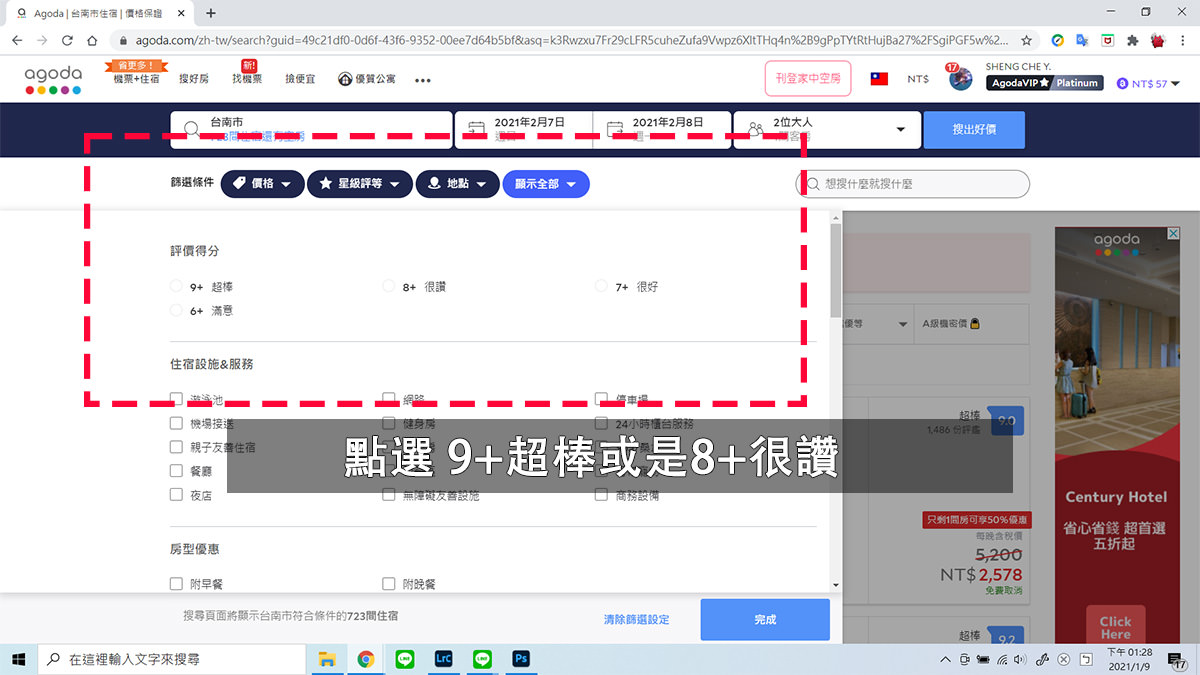Screen dimensions: 1200x675
Task: Open the SHENG CHE Y. profile avatar
Action: [960, 78]
